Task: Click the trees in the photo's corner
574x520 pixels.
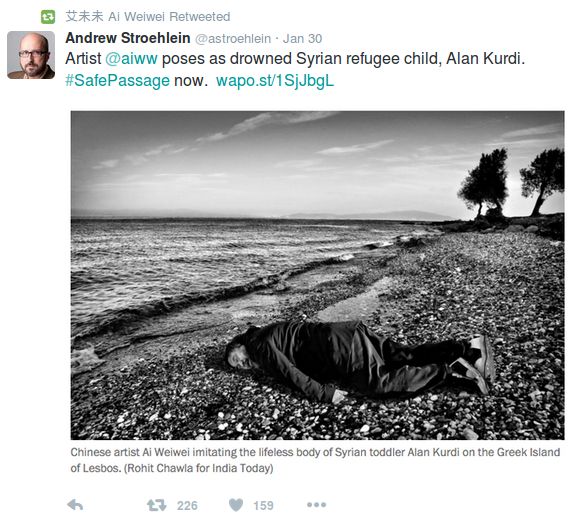Action: pos(511,182)
